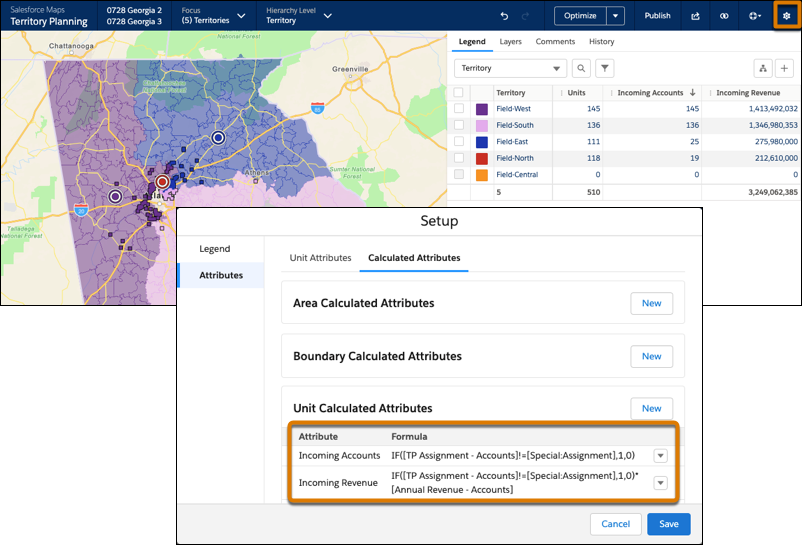This screenshot has width=802, height=545.
Task: Check the Field-East row checkbox
Action: (459, 141)
